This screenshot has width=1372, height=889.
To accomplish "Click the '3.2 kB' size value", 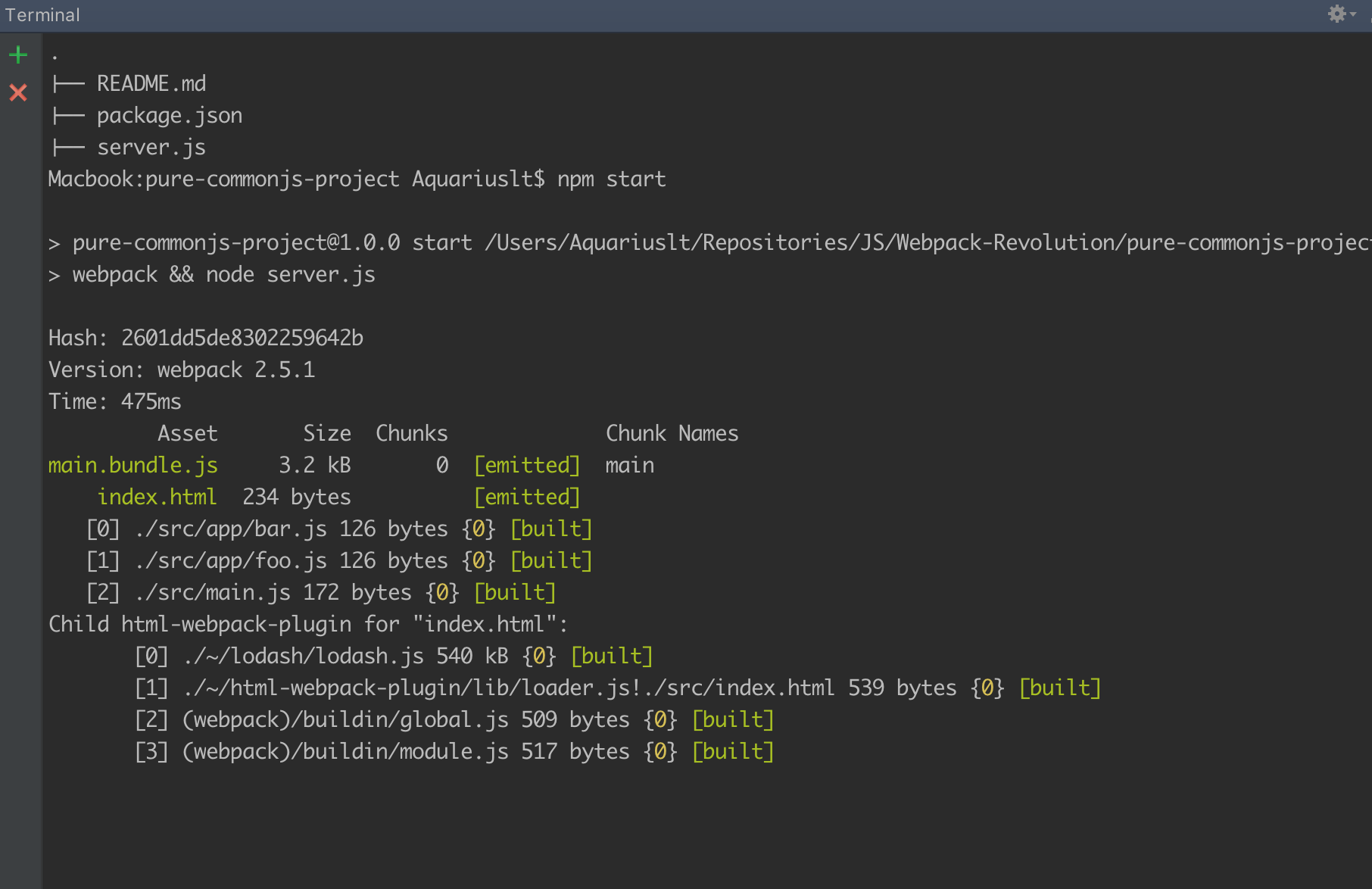I will pos(315,465).
